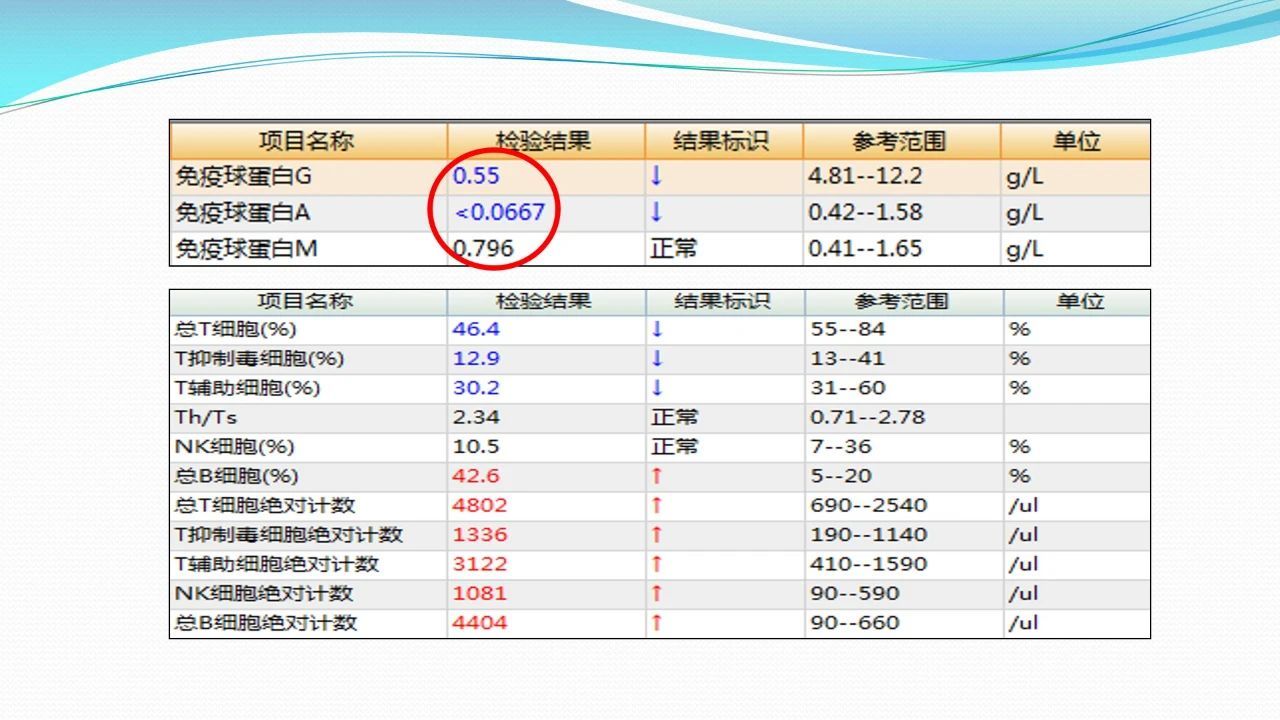Click the 正常 flag for 免疫球蛋白M

click(674, 248)
